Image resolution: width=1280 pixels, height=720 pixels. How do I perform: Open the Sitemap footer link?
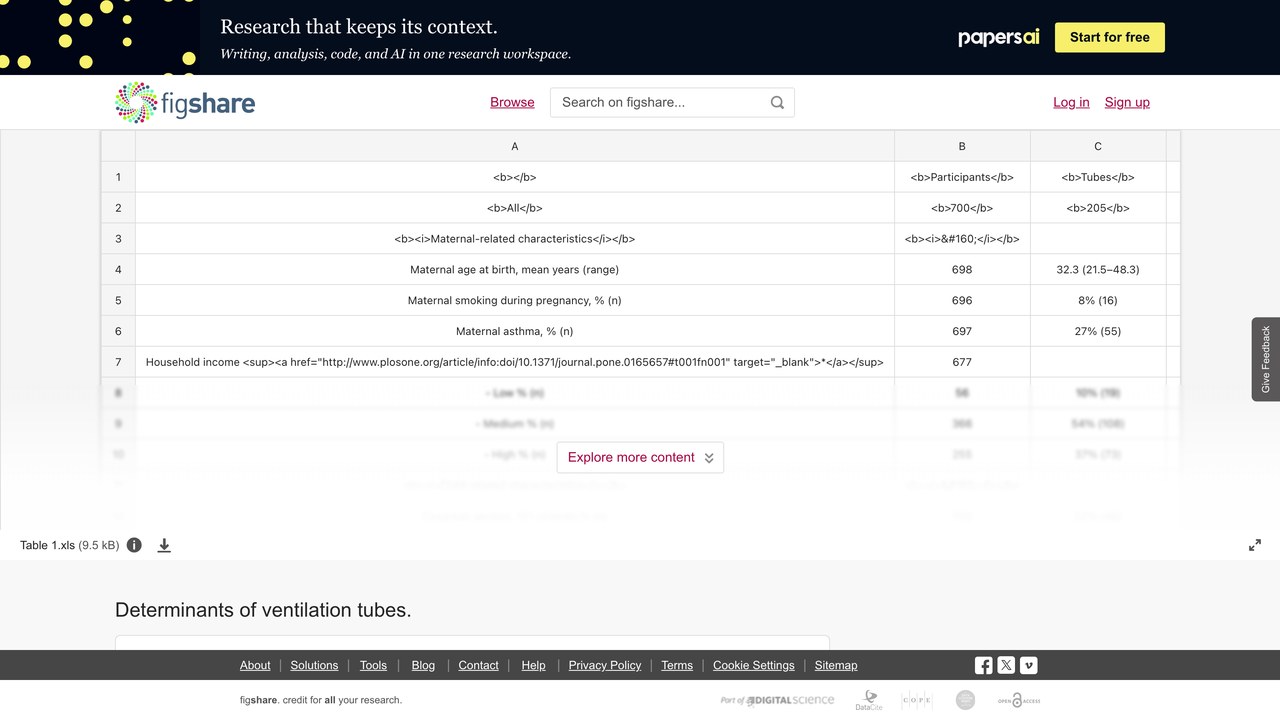coord(836,665)
